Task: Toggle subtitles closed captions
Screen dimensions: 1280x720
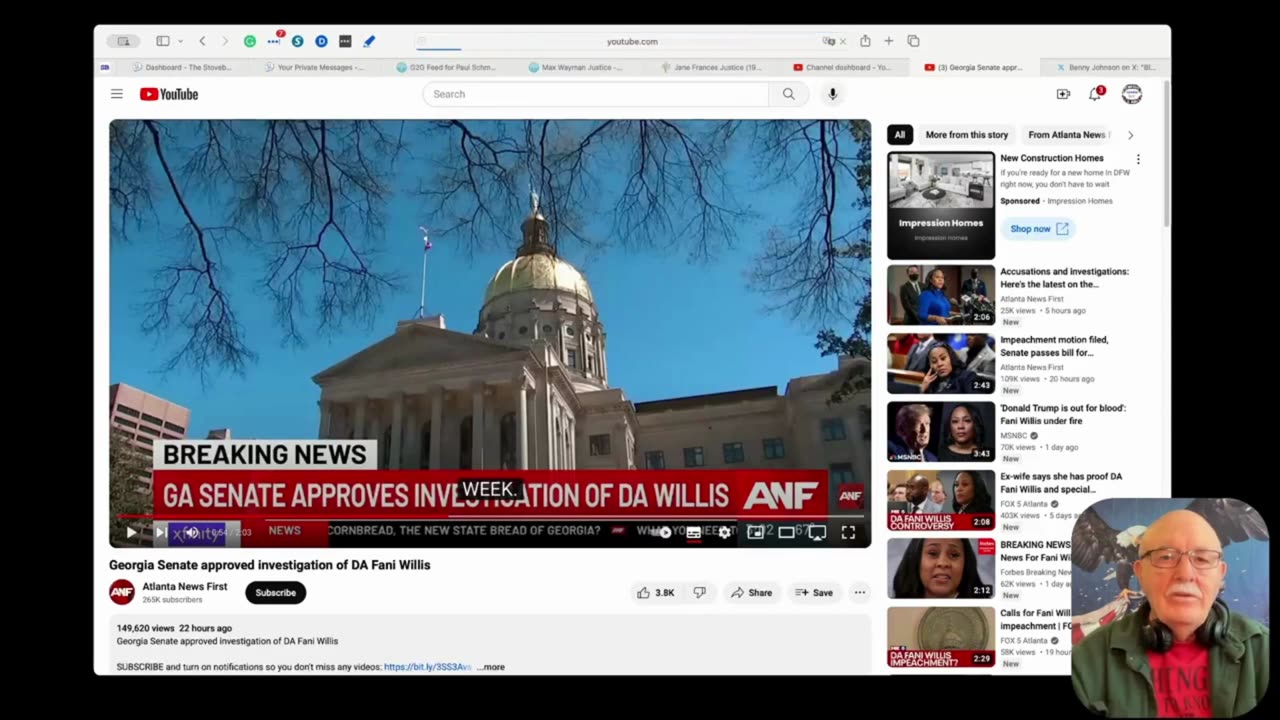Action: (693, 533)
